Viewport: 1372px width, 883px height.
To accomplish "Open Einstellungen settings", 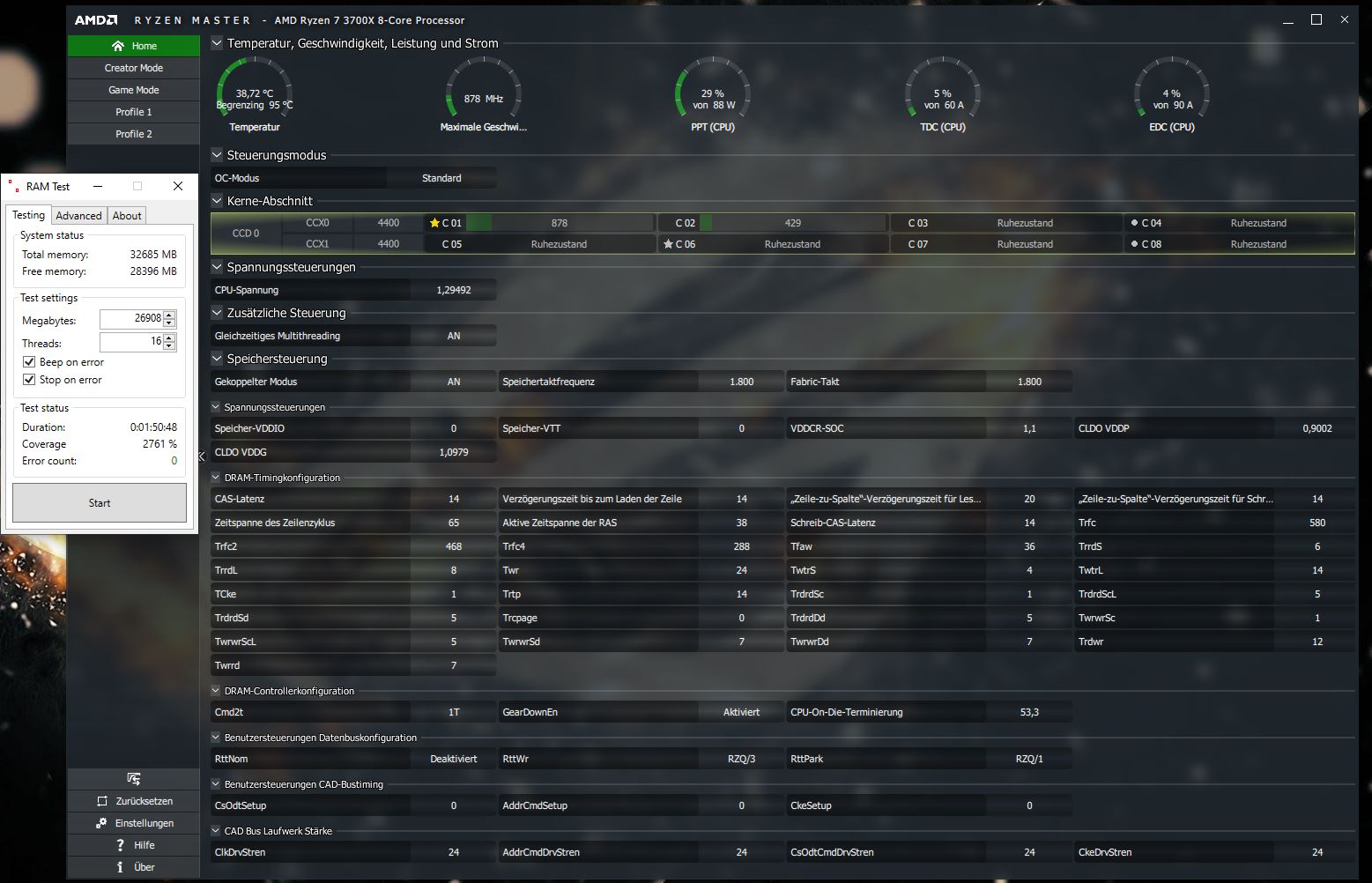I will (x=134, y=823).
